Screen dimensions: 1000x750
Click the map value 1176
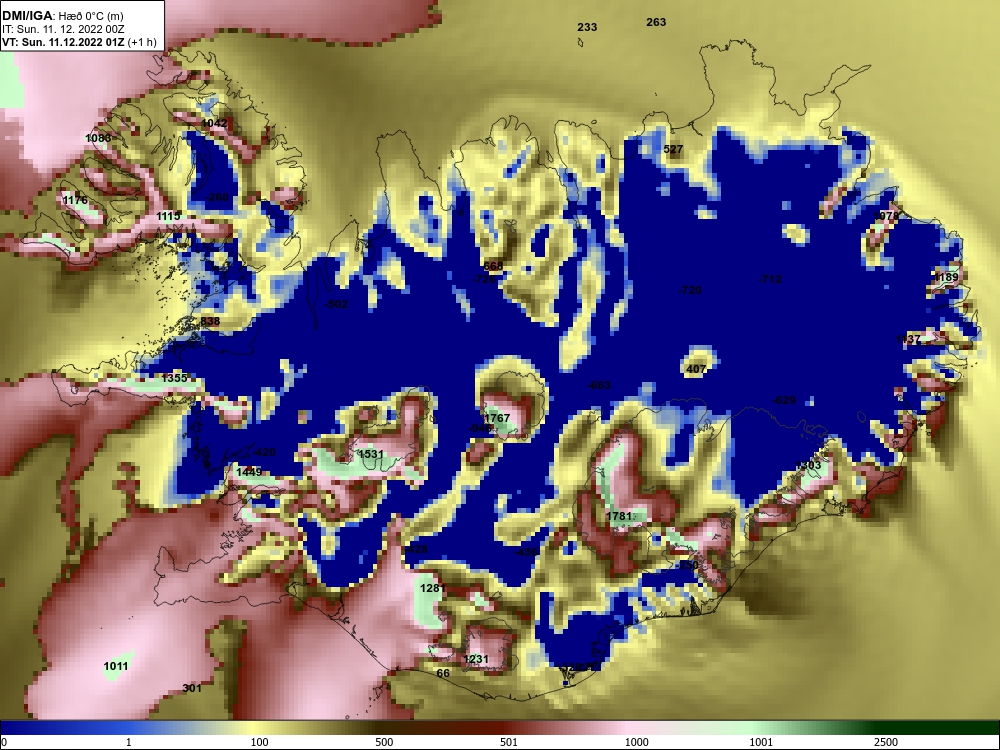tap(75, 200)
